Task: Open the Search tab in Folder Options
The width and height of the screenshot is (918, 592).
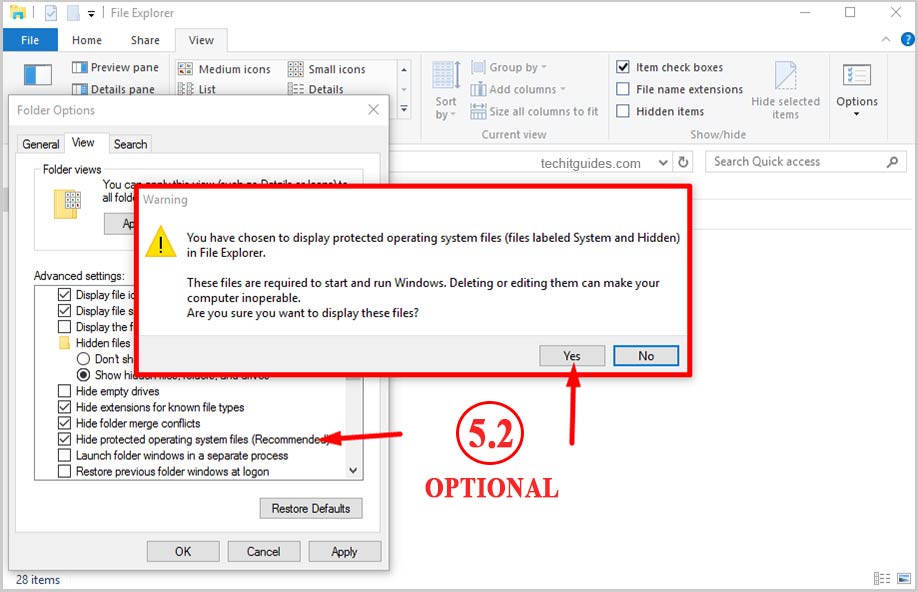Action: (130, 143)
